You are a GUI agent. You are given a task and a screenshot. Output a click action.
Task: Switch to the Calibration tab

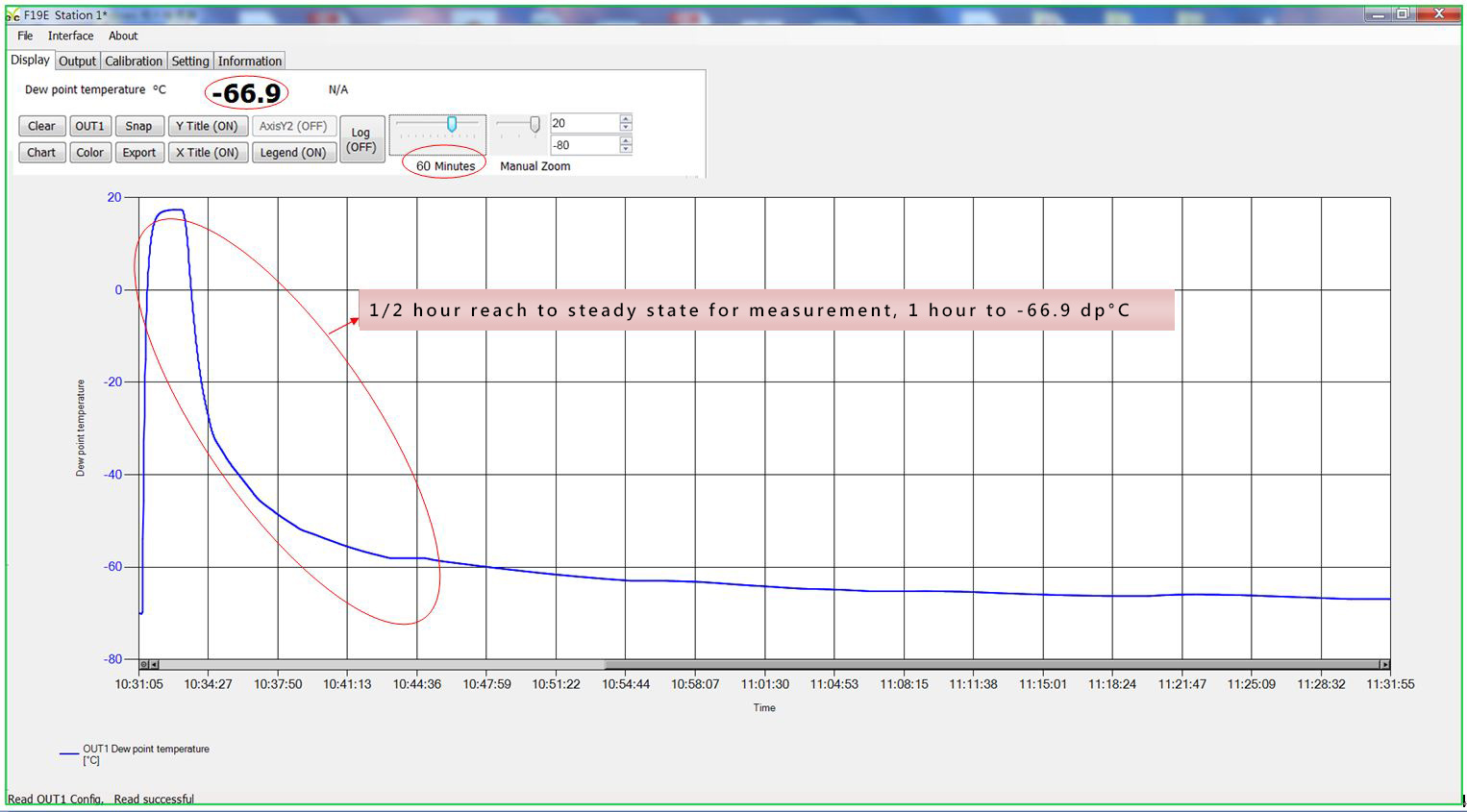(x=134, y=61)
